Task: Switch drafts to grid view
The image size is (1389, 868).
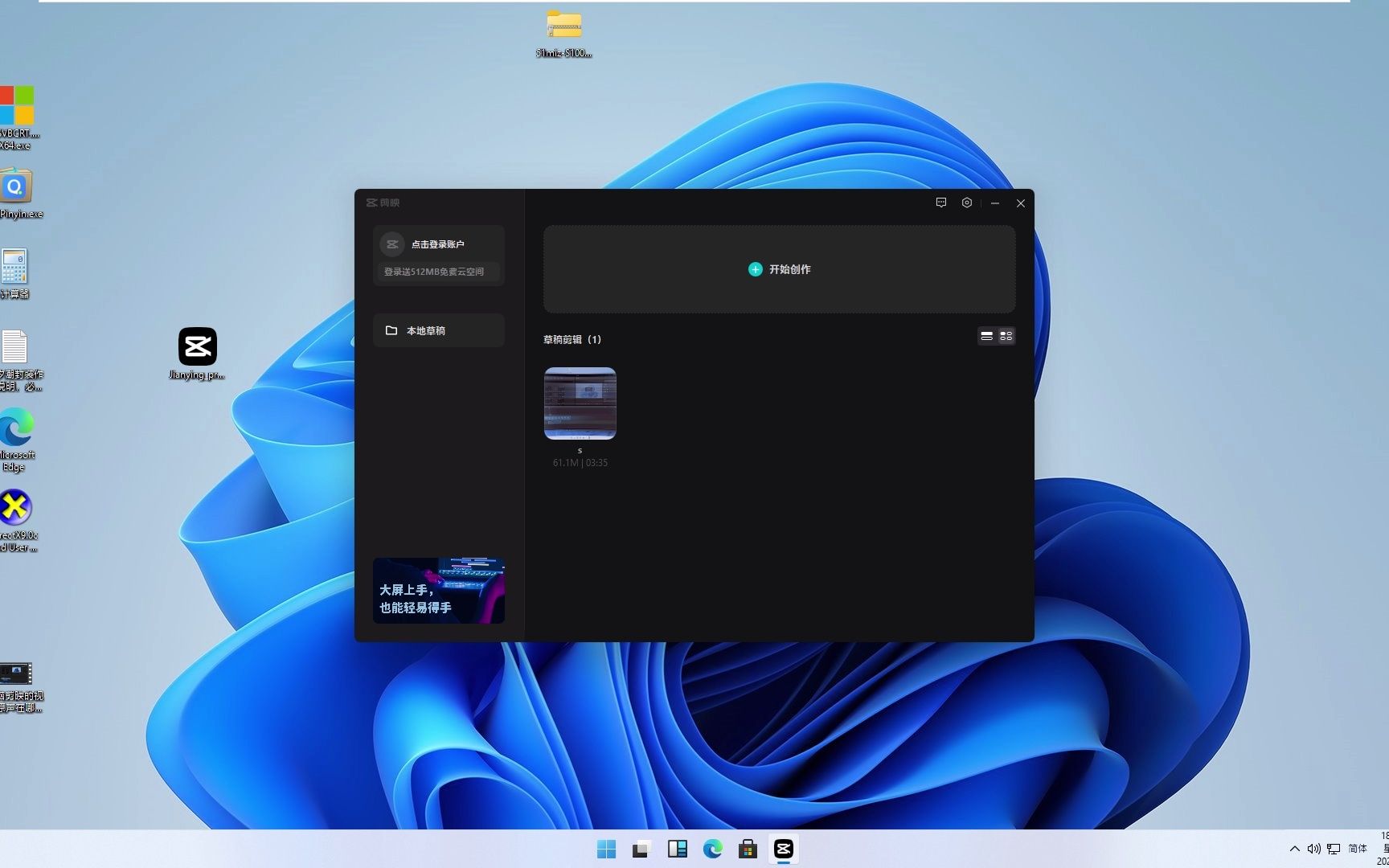Action: click(1006, 336)
